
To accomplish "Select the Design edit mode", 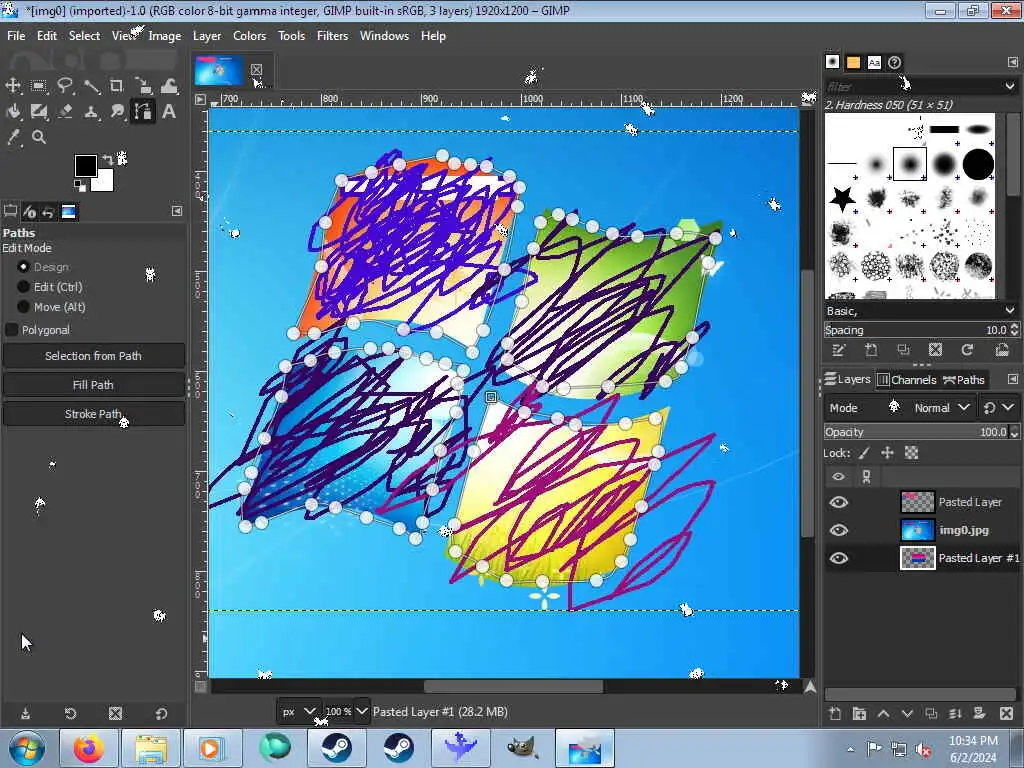I will (x=24, y=266).
